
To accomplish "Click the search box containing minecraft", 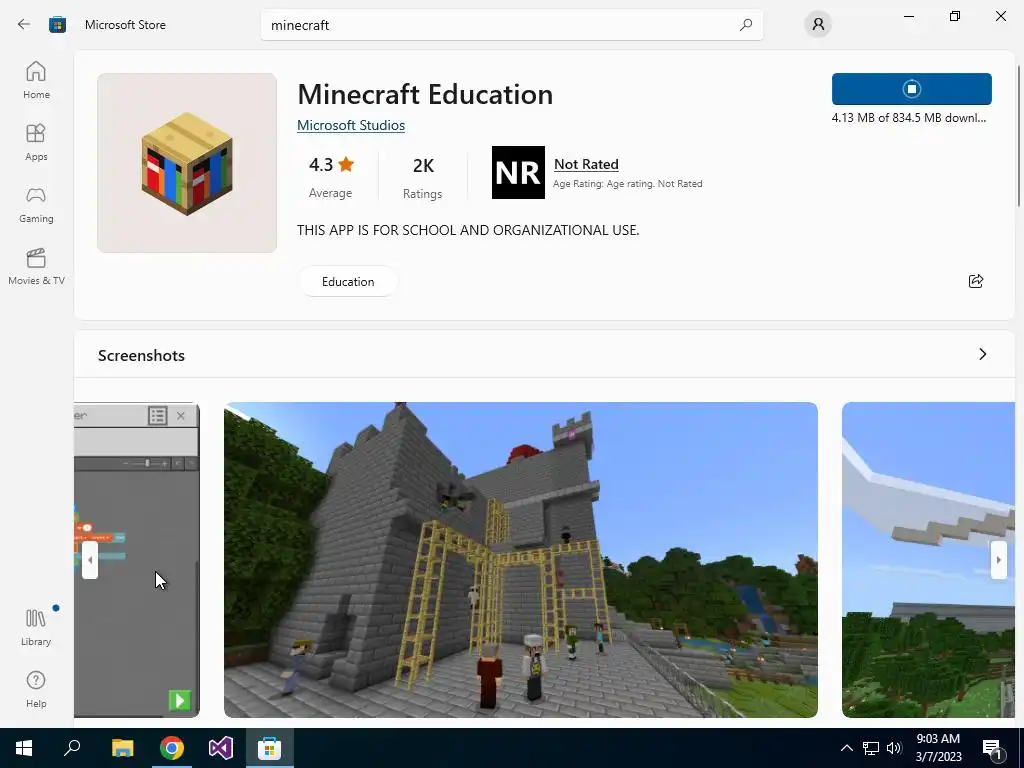I will click(x=511, y=25).
